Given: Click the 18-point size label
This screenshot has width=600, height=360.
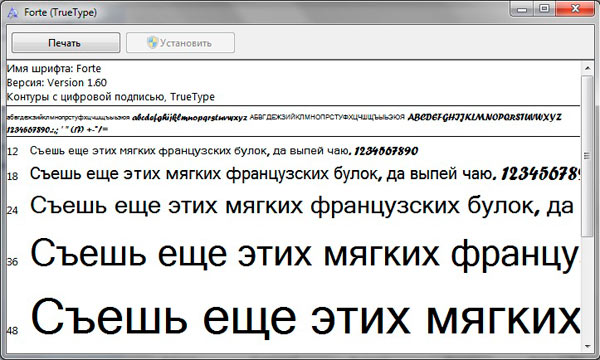Looking at the screenshot, I should tap(13, 176).
